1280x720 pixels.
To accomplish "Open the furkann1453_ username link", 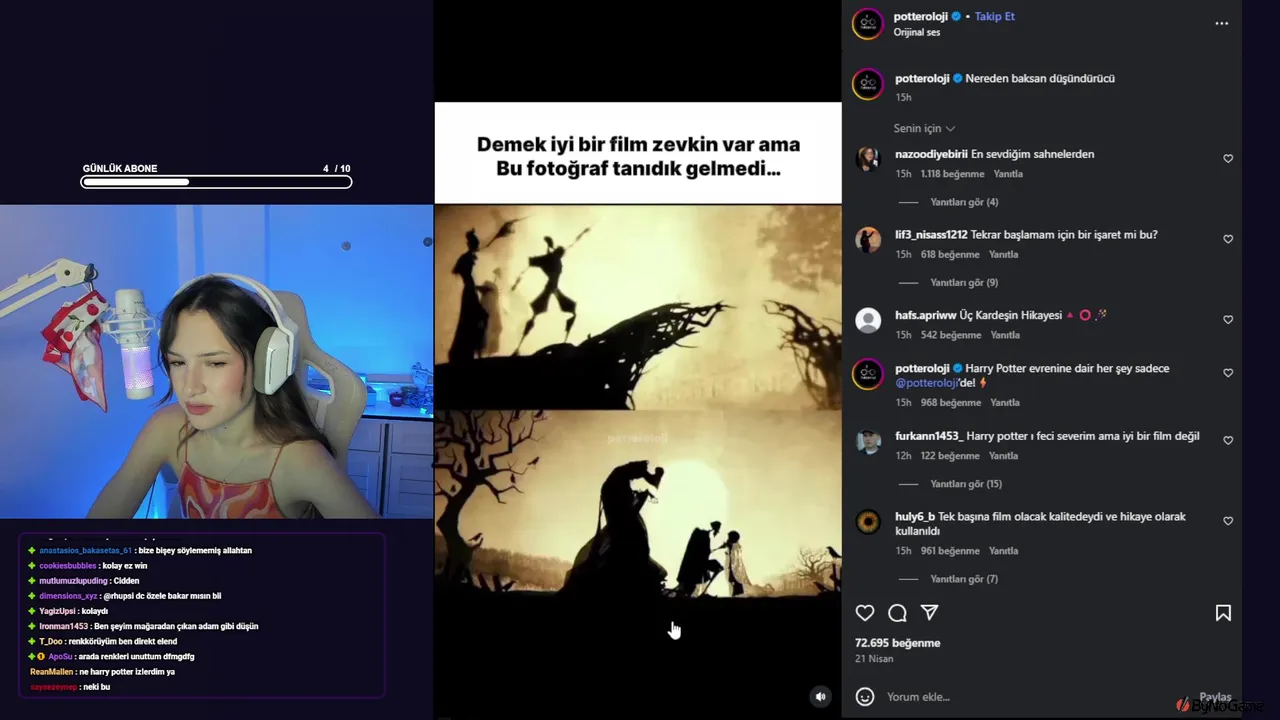I will [x=929, y=436].
